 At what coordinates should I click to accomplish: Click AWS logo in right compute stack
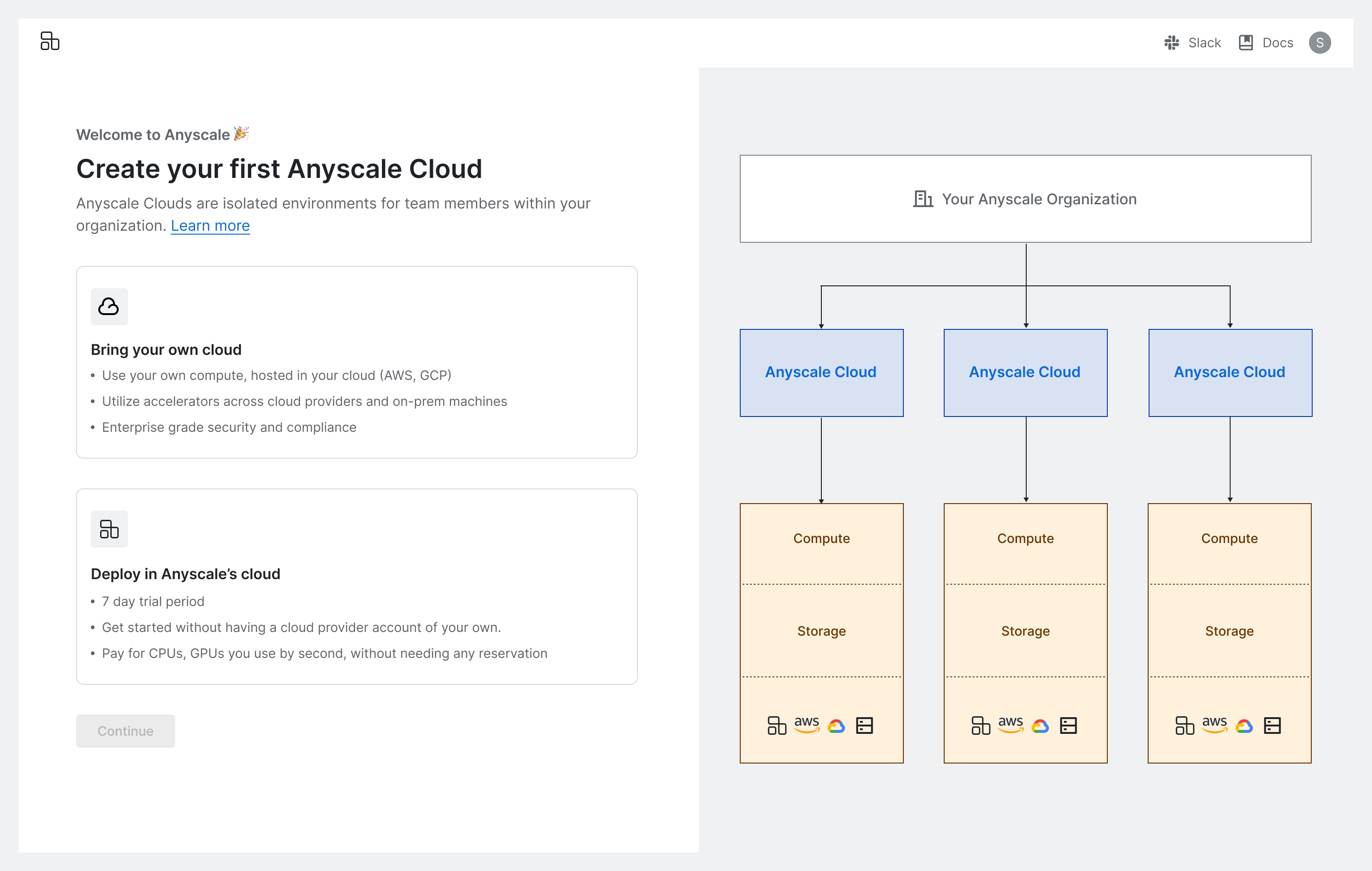[1215, 724]
